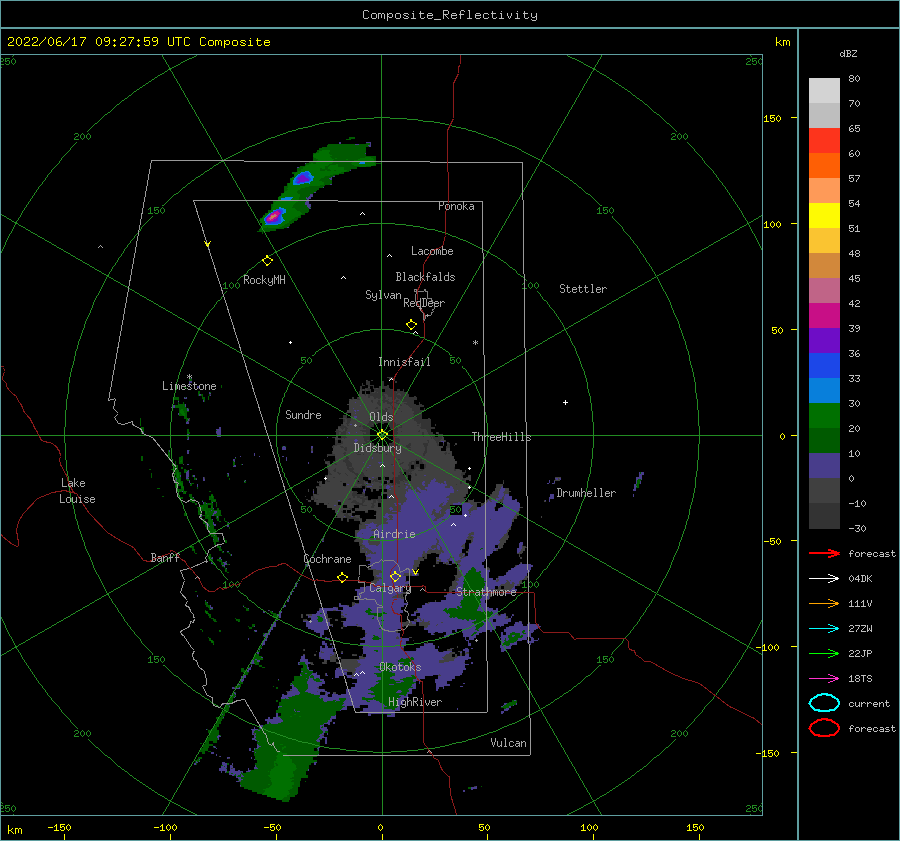Click the Stettler city label

[x=583, y=289]
